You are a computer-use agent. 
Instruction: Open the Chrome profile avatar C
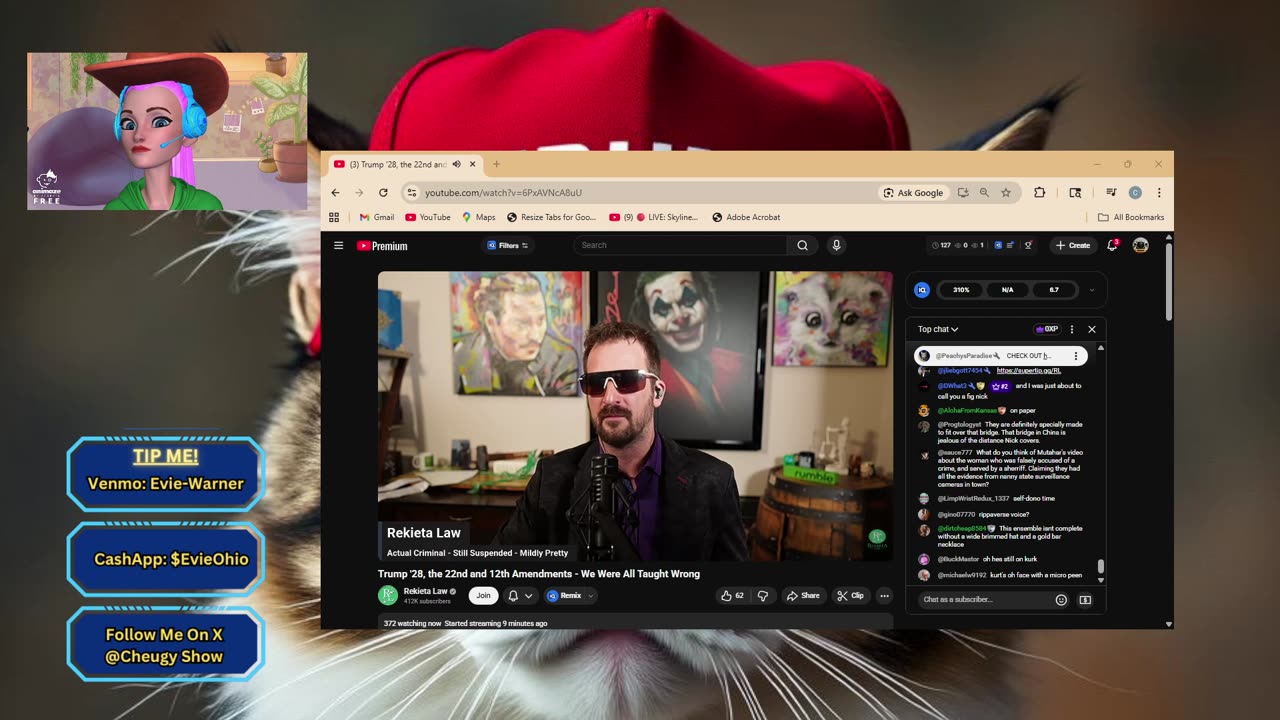pos(1135,193)
